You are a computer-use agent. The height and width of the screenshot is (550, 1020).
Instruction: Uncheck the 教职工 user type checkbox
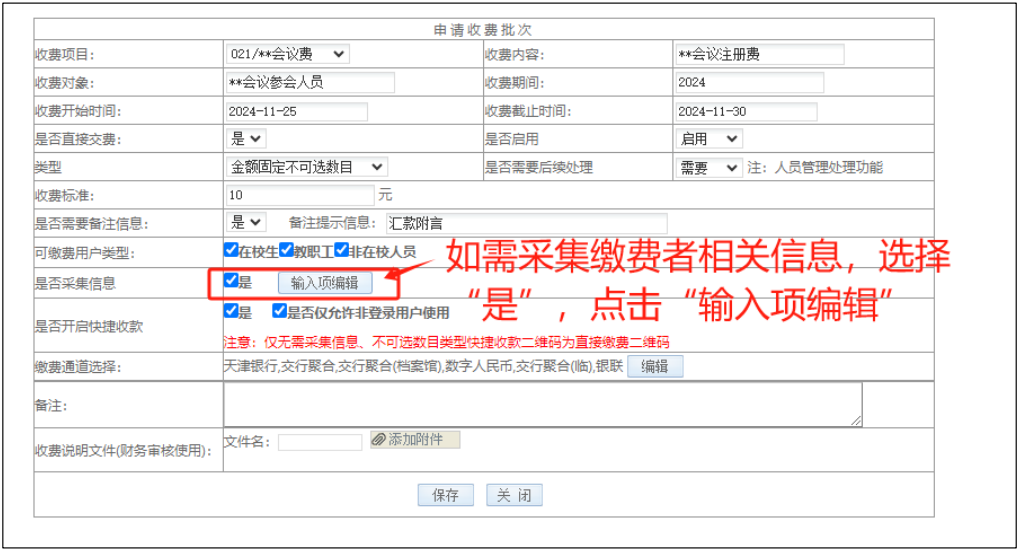[286, 250]
